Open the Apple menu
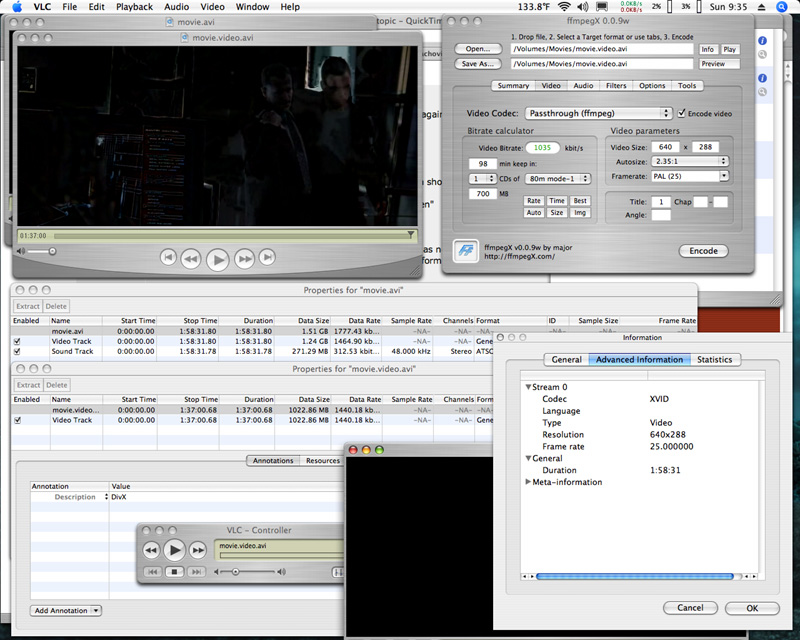 [17, 7]
